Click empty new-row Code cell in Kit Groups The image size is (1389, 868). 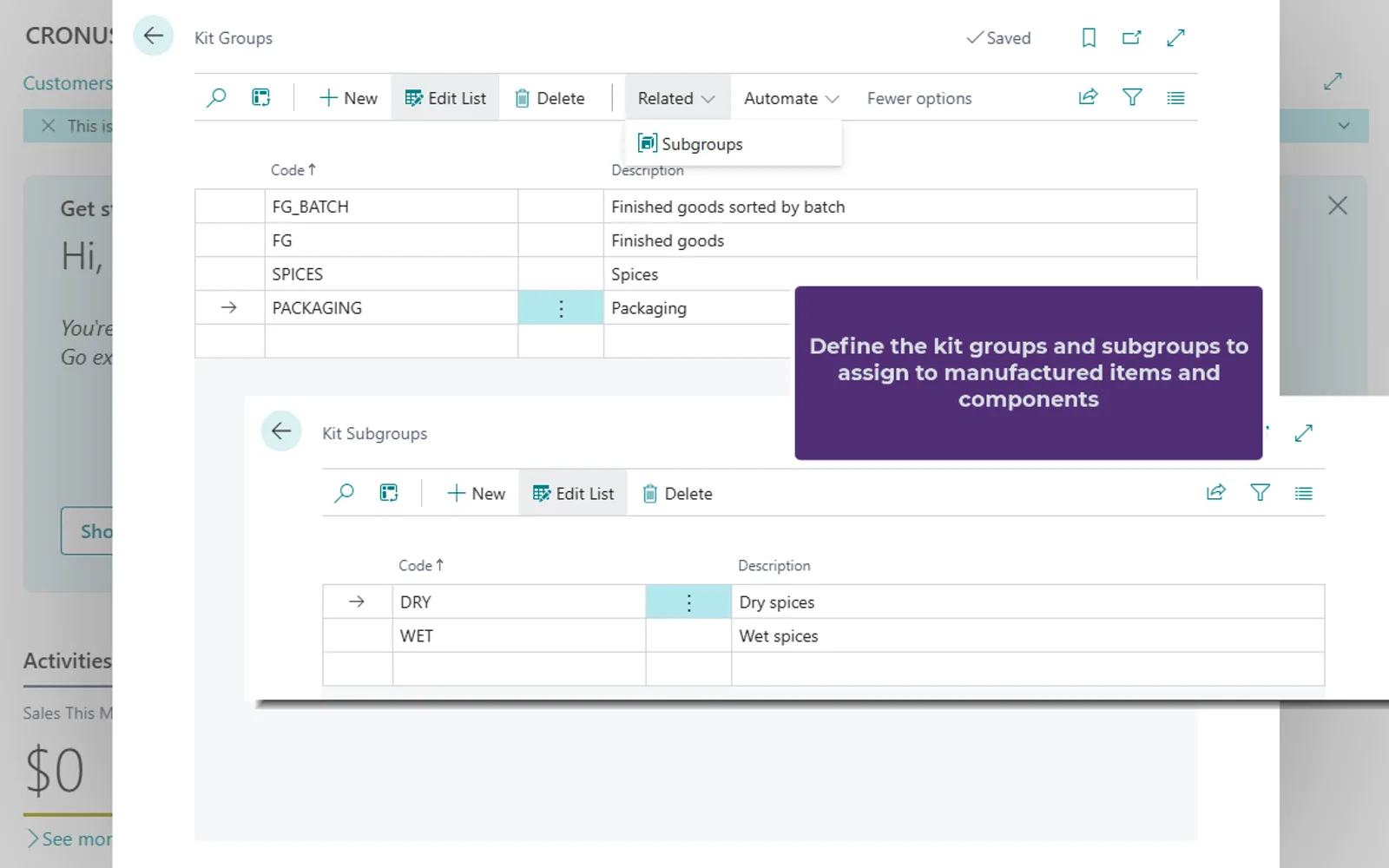tap(391, 341)
